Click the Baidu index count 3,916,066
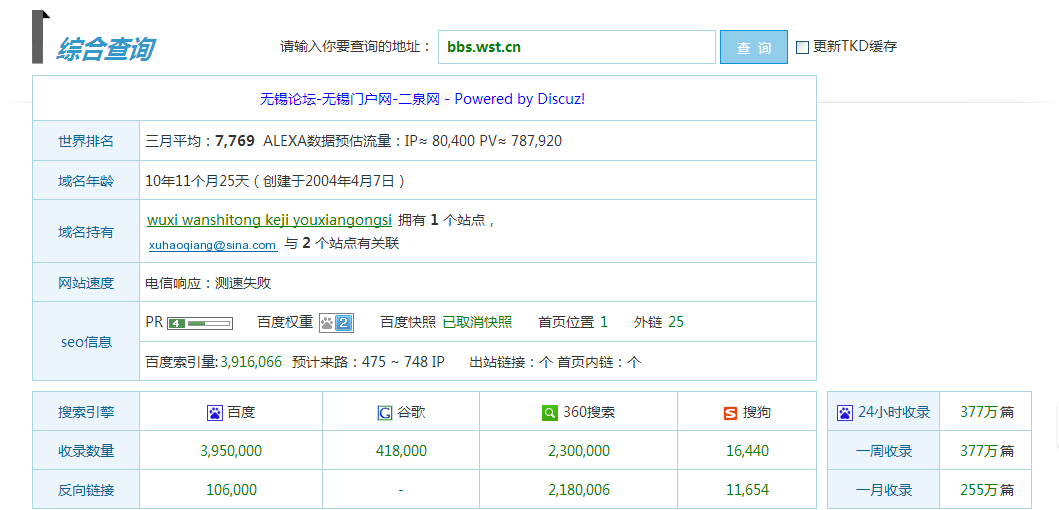This screenshot has height=510, width=1059. pos(251,362)
